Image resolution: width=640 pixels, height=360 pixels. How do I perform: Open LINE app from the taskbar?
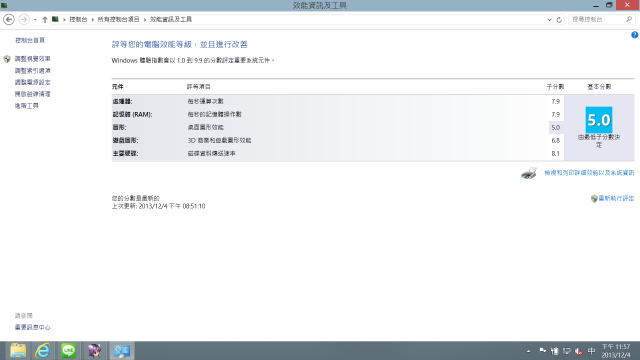tap(69, 351)
